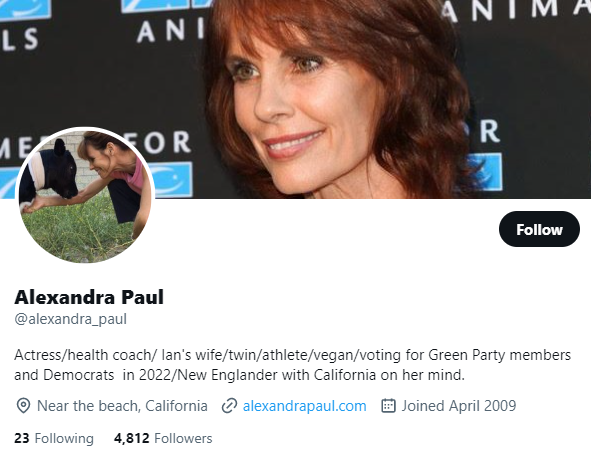Click the 4,812 follower number
The width and height of the screenshot is (591, 466).
132,438
